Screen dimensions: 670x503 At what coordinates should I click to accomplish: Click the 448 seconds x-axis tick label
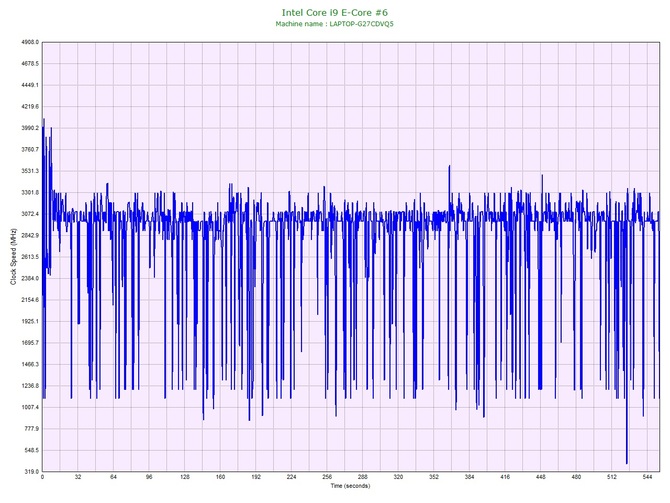[x=541, y=477]
